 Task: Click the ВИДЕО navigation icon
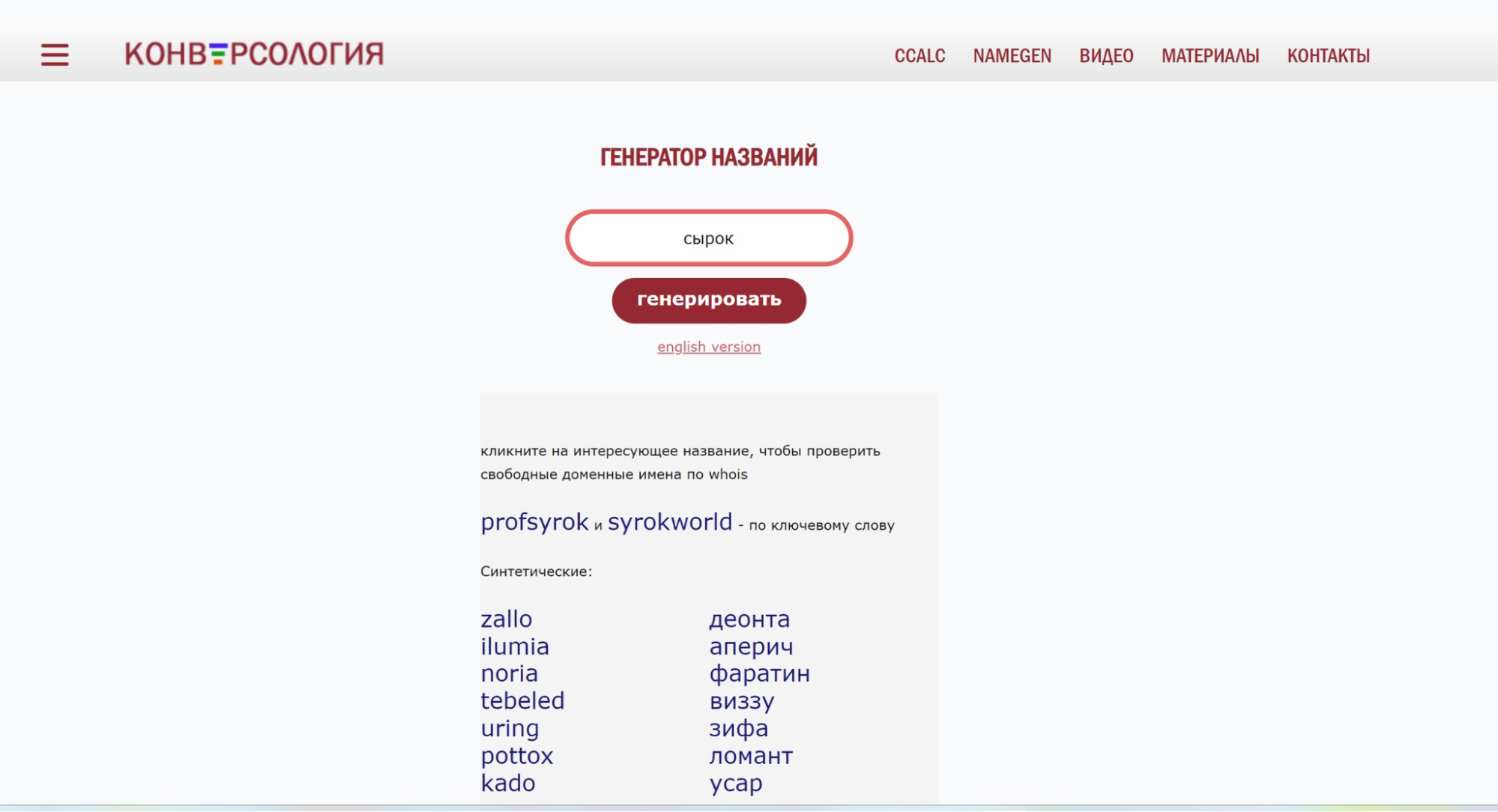click(1106, 54)
